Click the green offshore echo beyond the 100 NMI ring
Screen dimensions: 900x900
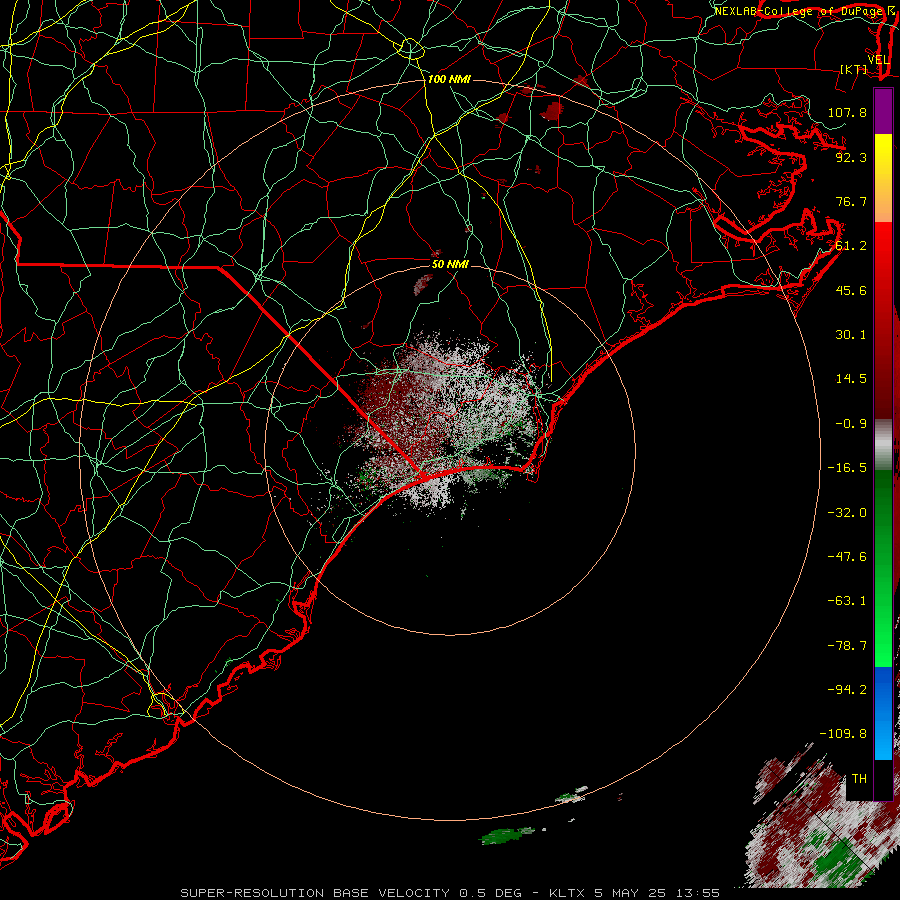point(506,836)
